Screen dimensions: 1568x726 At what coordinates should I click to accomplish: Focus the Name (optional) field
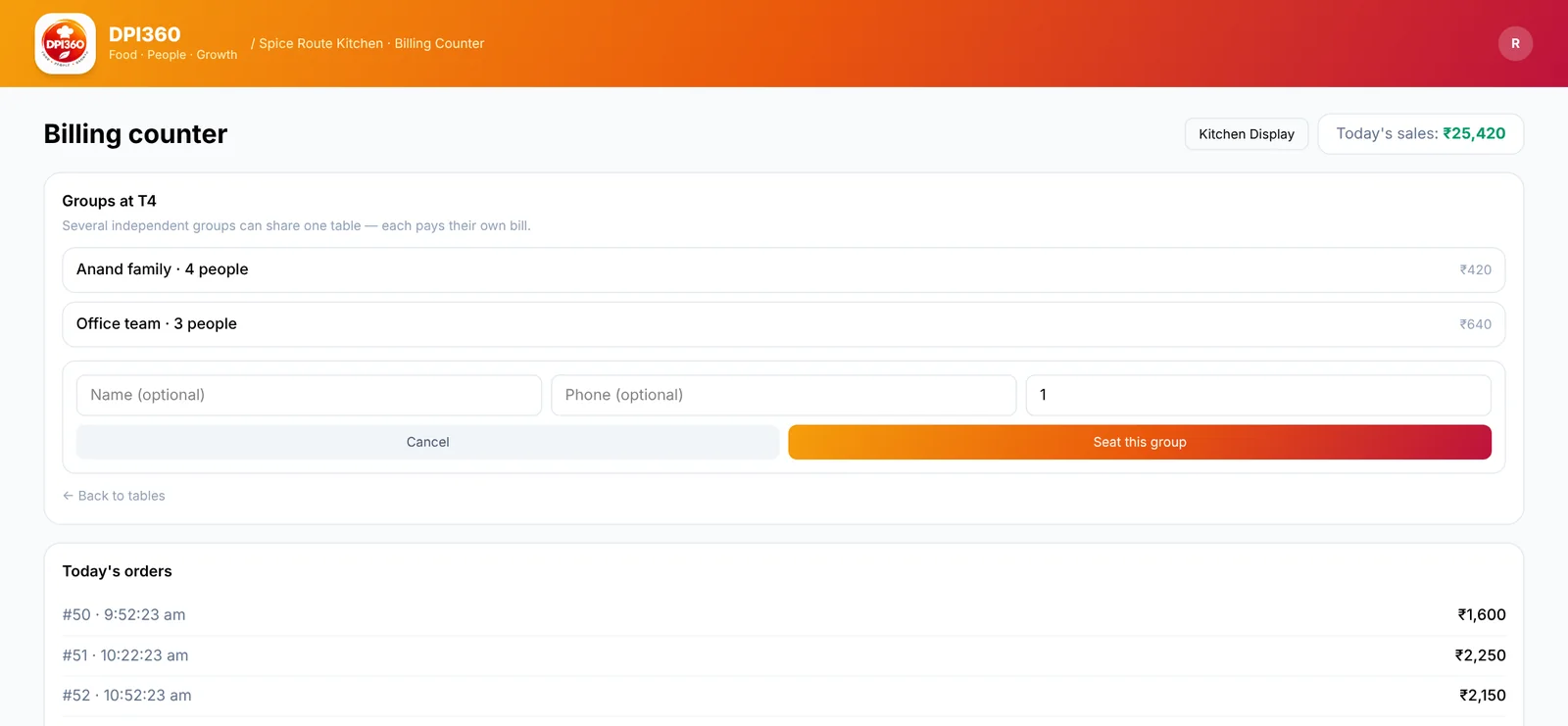point(309,395)
